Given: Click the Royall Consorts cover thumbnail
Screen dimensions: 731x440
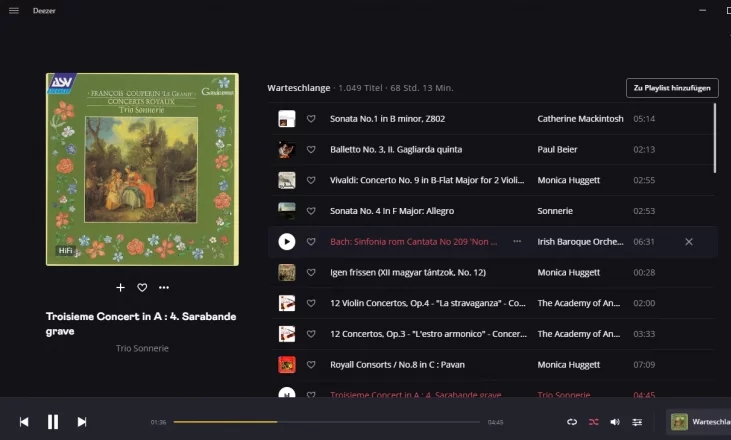Looking at the screenshot, I should point(287,365).
